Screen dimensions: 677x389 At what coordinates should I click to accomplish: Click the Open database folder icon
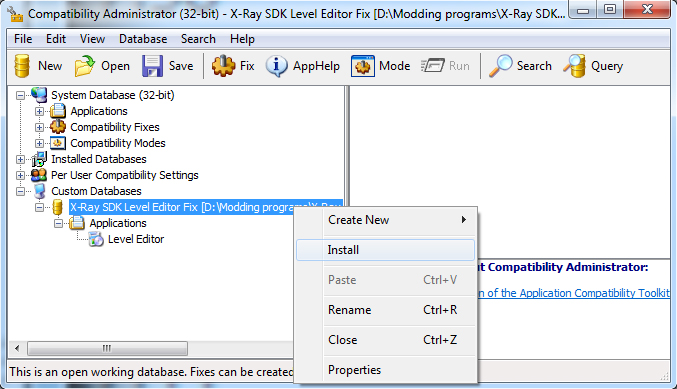[x=85, y=66]
